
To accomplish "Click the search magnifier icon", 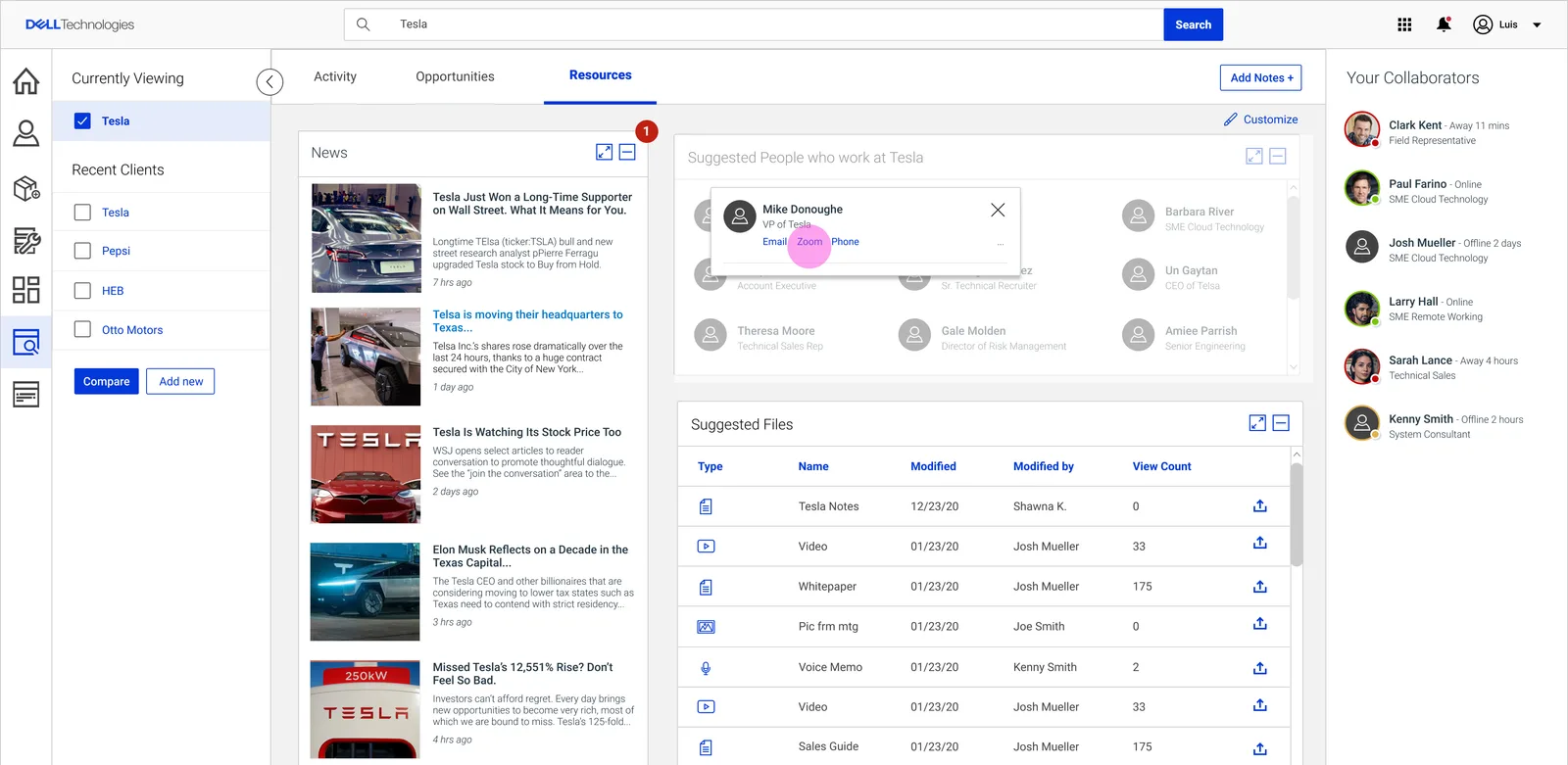I will click(x=363, y=24).
